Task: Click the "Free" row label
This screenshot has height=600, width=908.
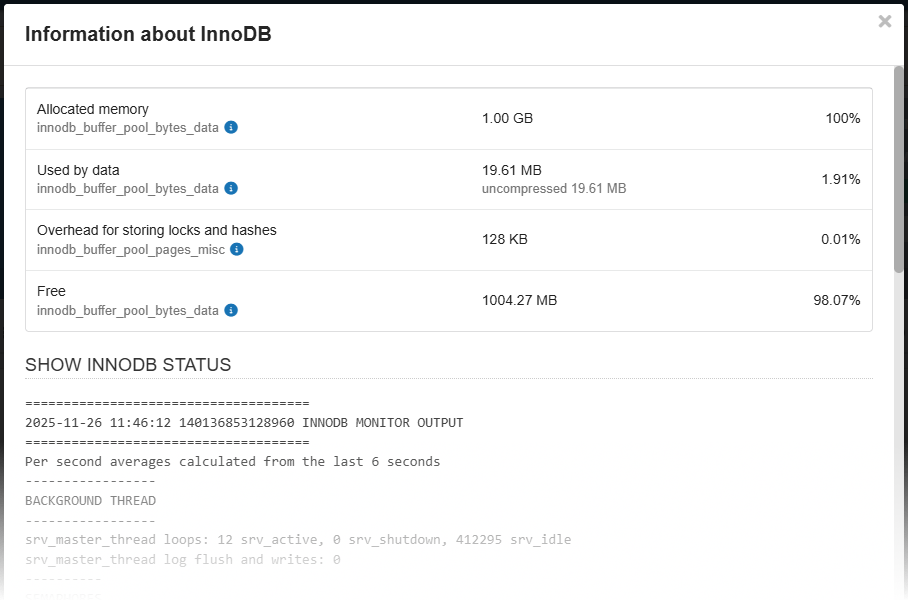Action: (x=51, y=291)
